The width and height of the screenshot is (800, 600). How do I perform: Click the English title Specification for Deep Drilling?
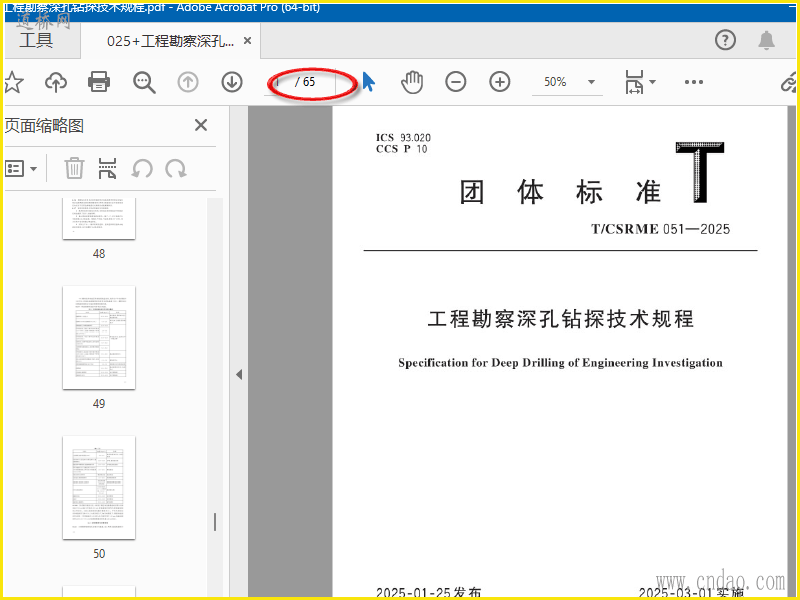(560, 363)
